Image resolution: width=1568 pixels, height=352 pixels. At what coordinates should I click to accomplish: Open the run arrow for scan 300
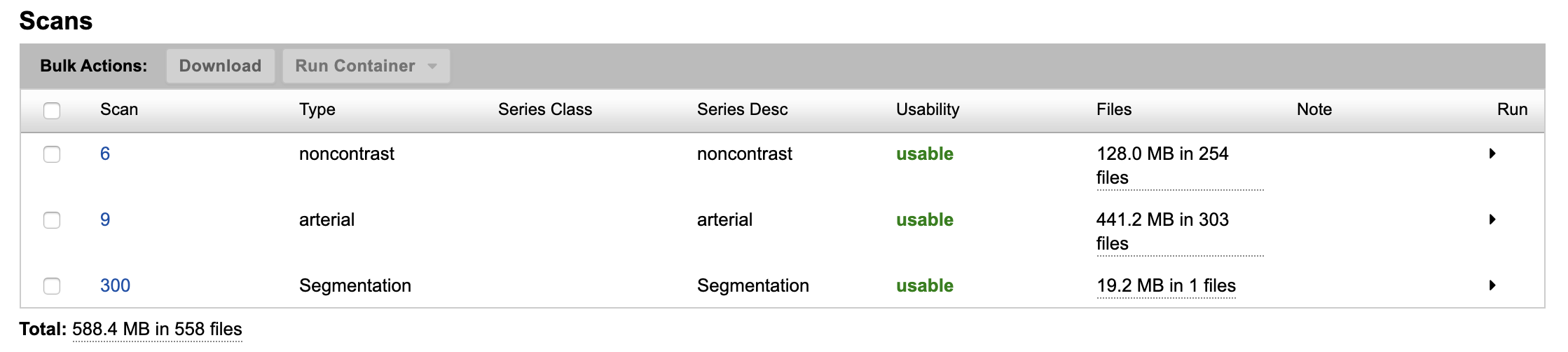1492,285
